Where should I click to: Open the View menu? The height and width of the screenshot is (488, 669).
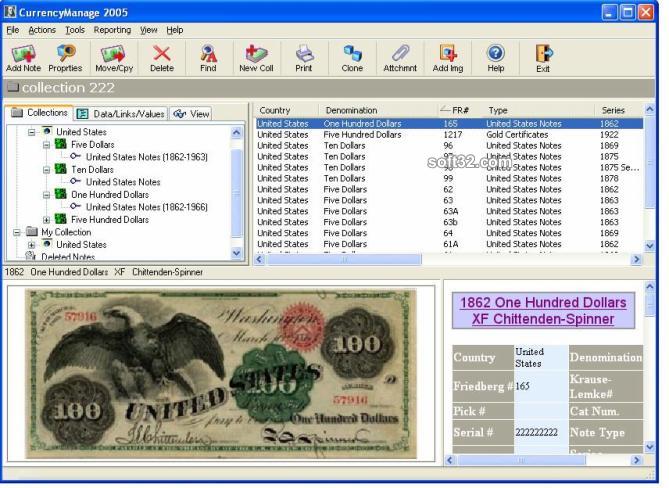[x=148, y=30]
